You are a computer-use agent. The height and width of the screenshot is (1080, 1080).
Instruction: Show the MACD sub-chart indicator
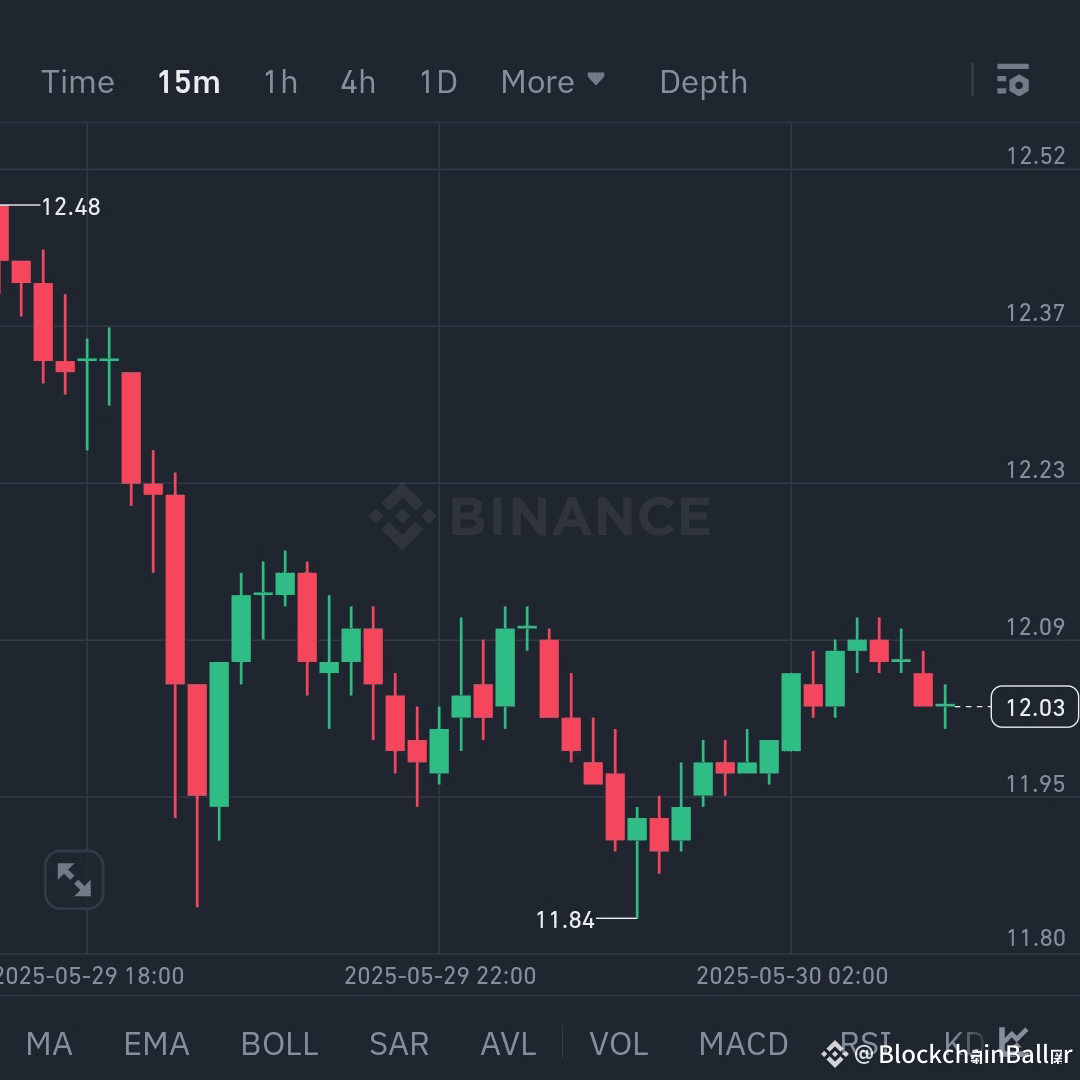743,1044
